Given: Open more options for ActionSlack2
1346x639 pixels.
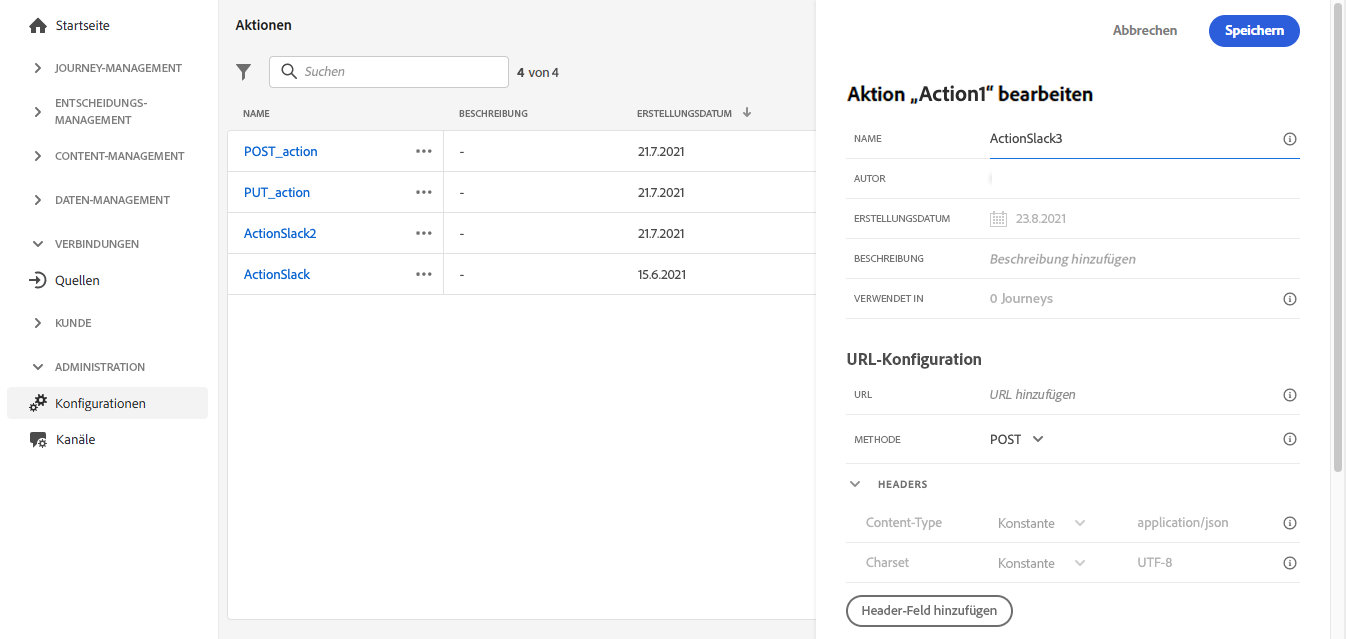Looking at the screenshot, I should 424,233.
